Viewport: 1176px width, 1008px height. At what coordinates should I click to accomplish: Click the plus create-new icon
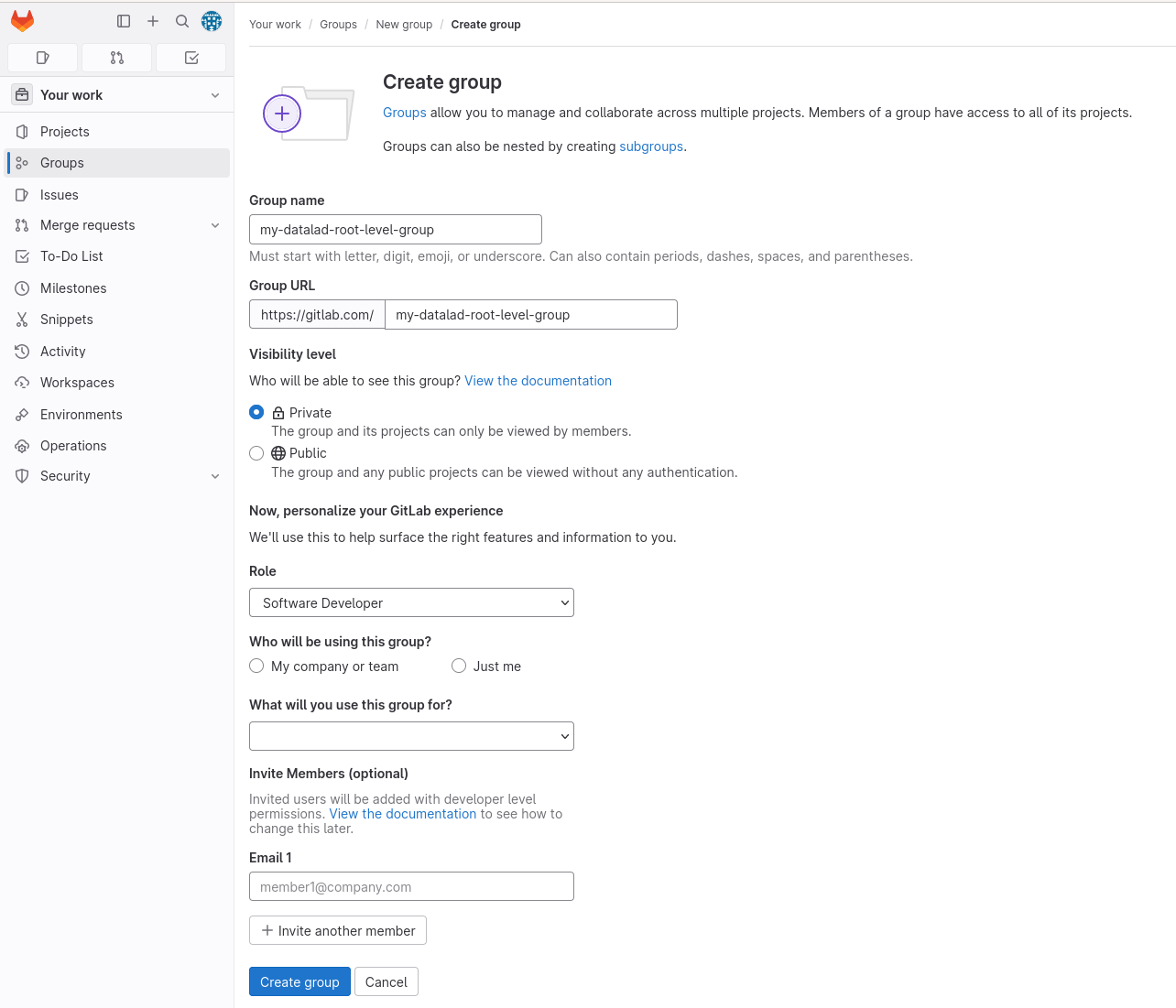click(153, 21)
